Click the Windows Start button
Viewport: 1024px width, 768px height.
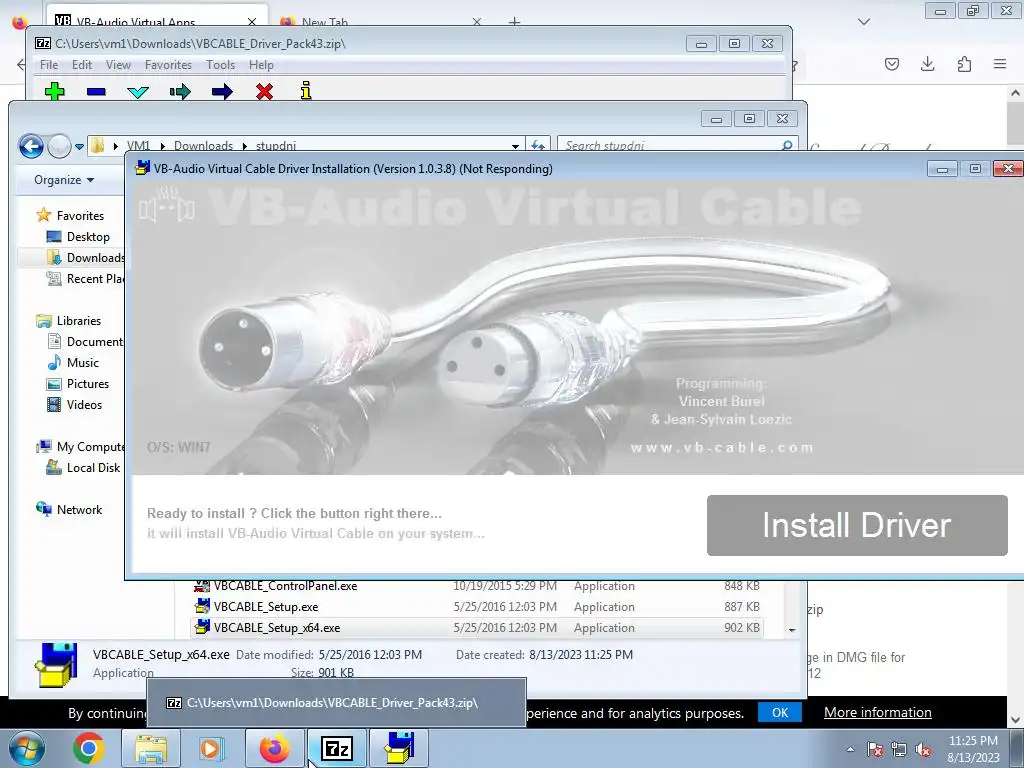25,748
